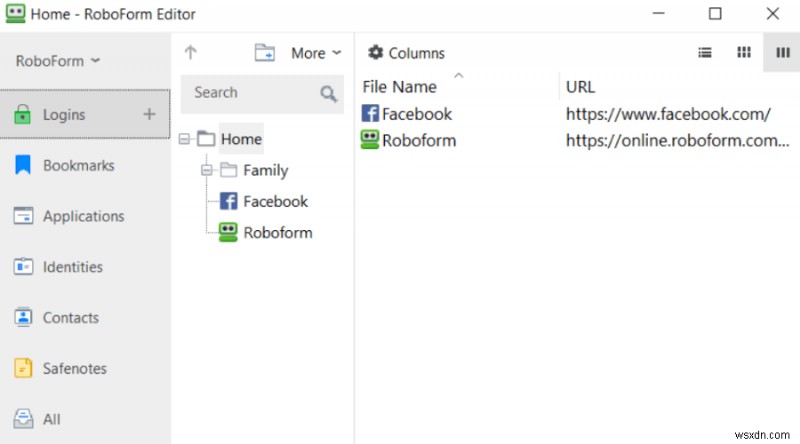
Task: Select Facebook row in file list
Action: tap(578, 114)
